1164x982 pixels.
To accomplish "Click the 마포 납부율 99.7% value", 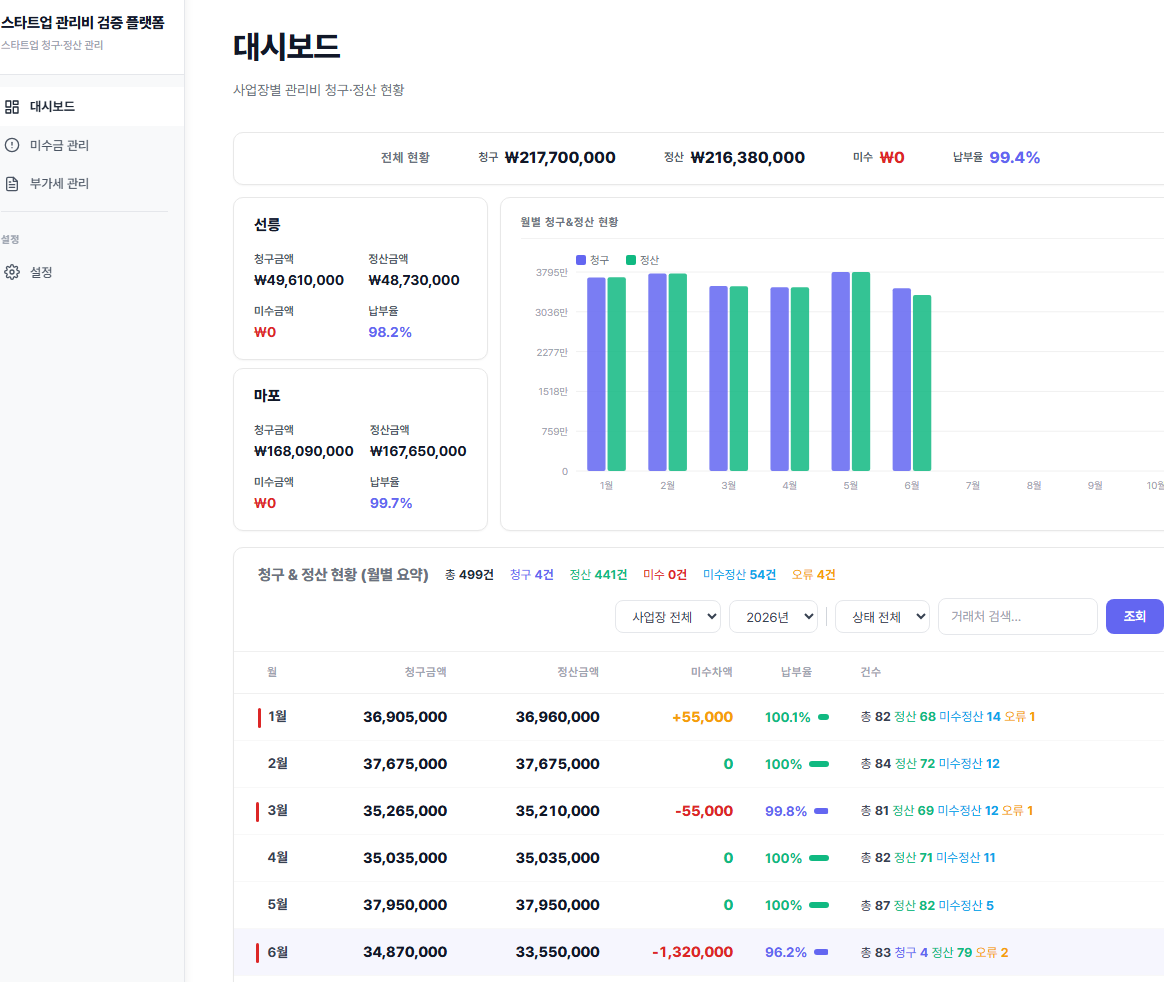I will (391, 503).
